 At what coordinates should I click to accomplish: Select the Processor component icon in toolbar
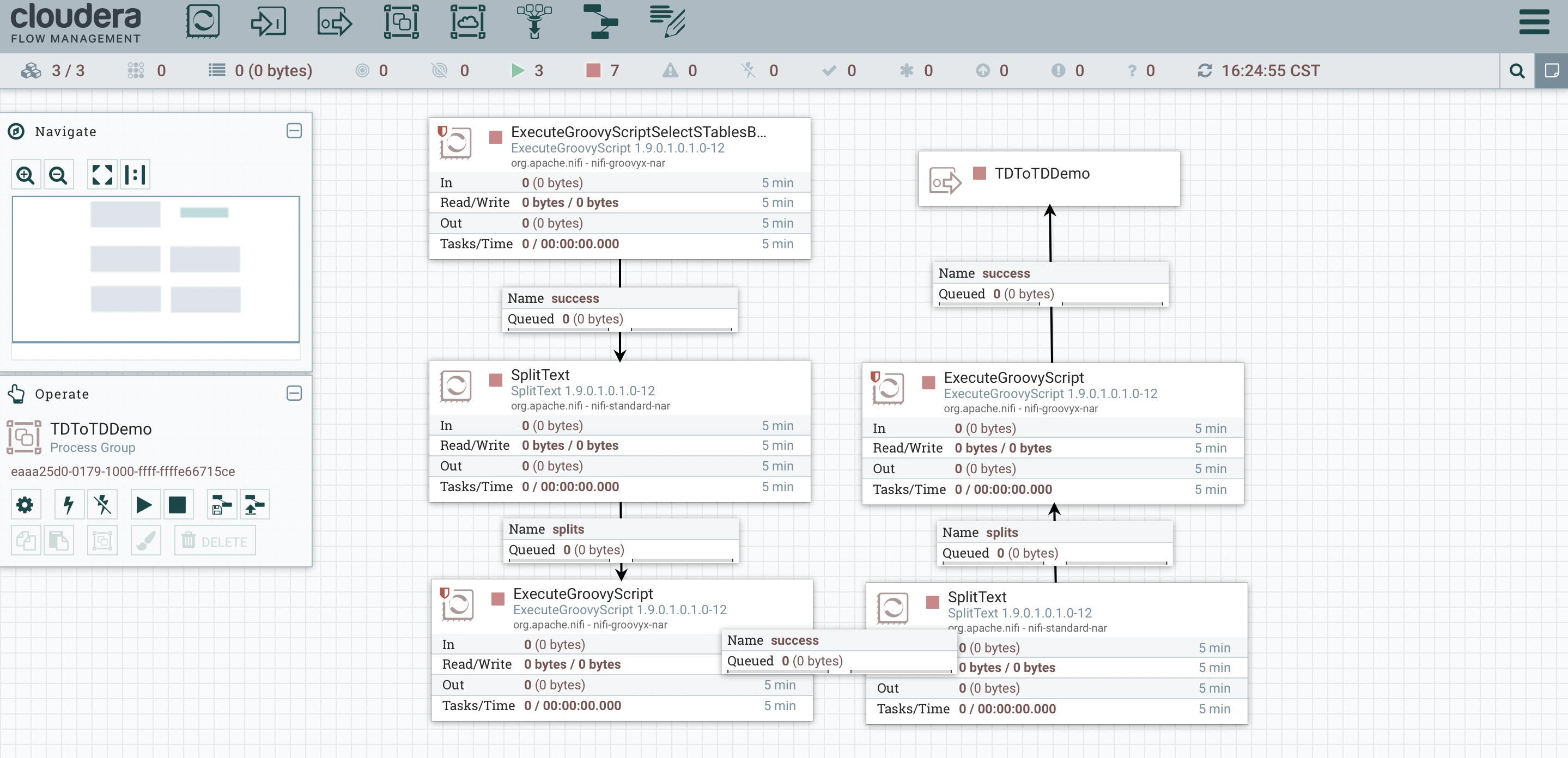click(203, 22)
